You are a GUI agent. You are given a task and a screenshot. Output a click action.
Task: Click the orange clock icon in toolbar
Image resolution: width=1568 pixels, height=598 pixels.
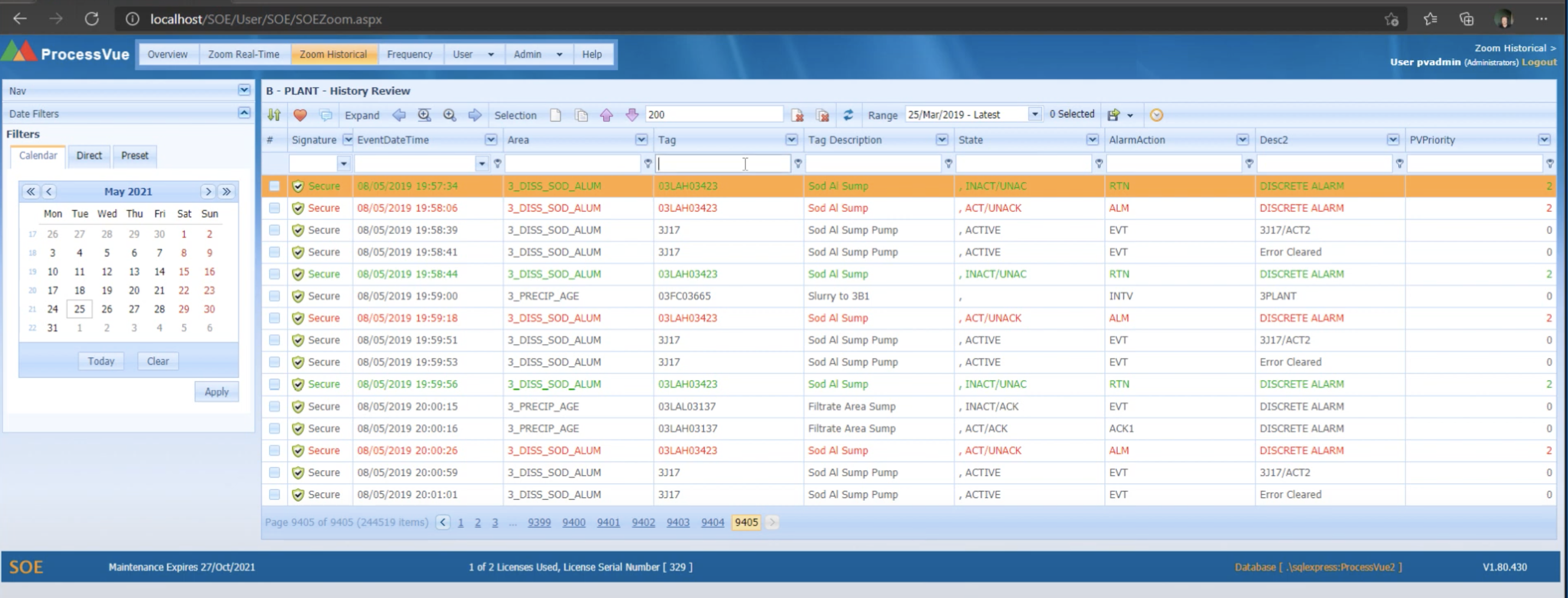(1156, 115)
